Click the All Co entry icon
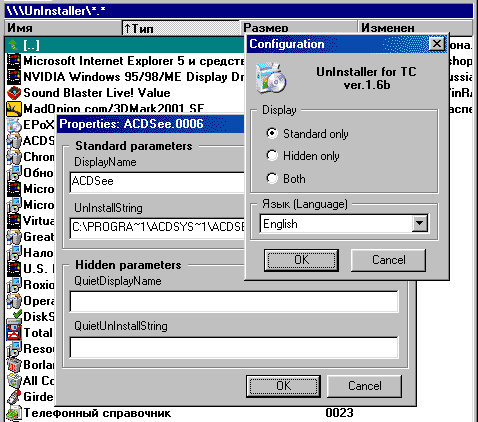The width and height of the screenshot is (478, 422). [14, 381]
